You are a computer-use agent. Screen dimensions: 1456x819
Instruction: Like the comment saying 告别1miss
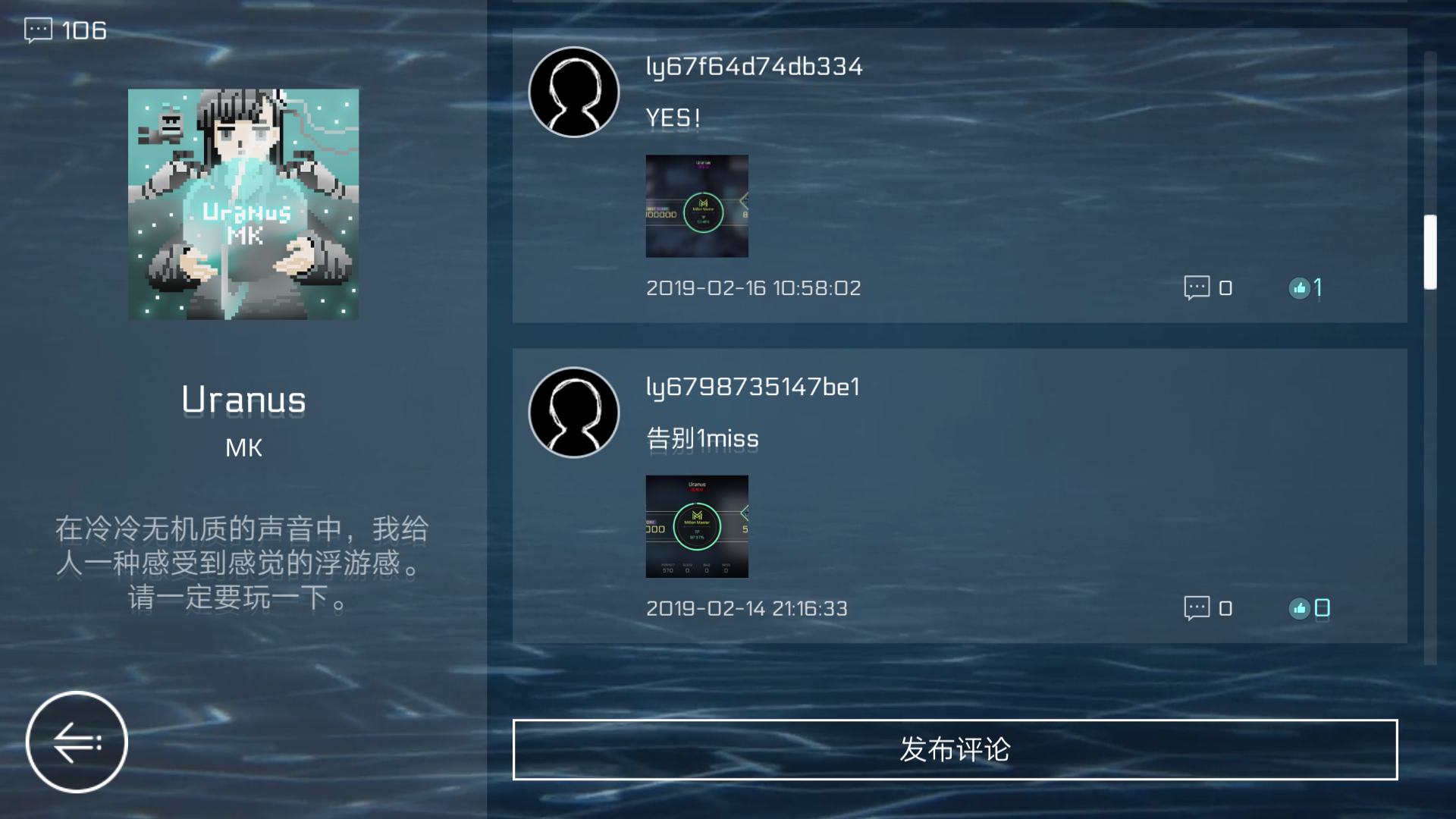1300,608
